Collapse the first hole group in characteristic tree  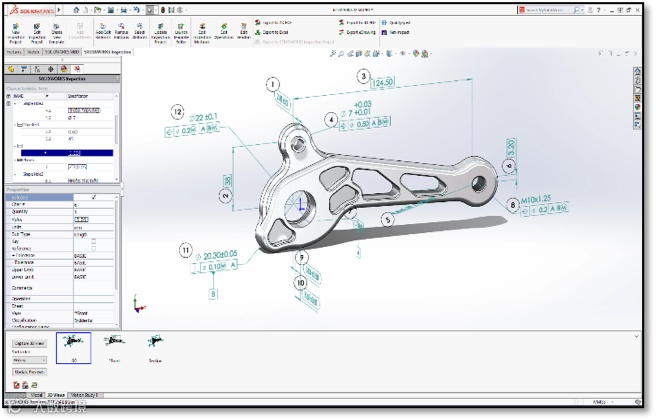(15, 103)
